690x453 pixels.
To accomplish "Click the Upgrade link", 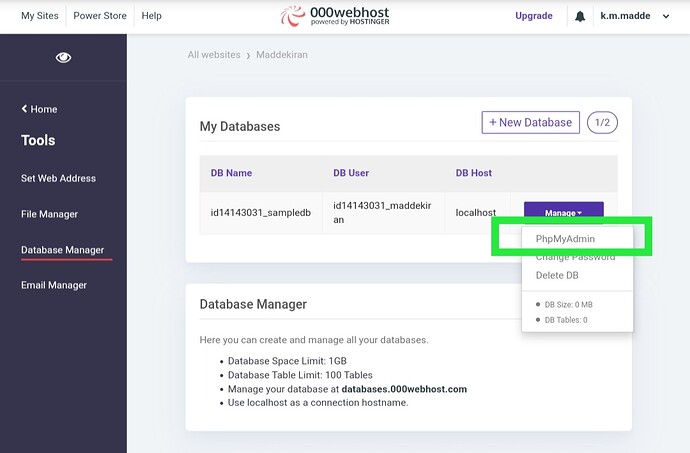I will pyautogui.click(x=533, y=16).
